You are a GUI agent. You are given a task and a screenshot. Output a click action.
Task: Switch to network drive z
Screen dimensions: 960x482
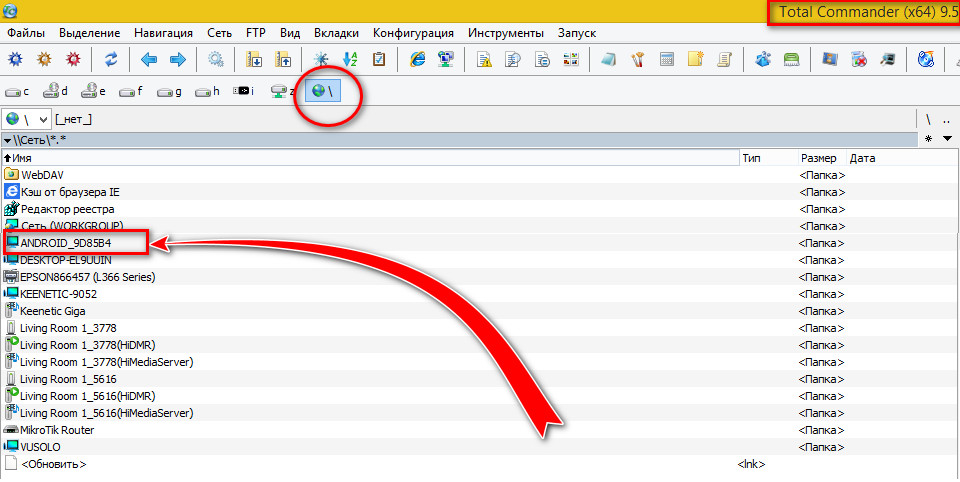[283, 92]
